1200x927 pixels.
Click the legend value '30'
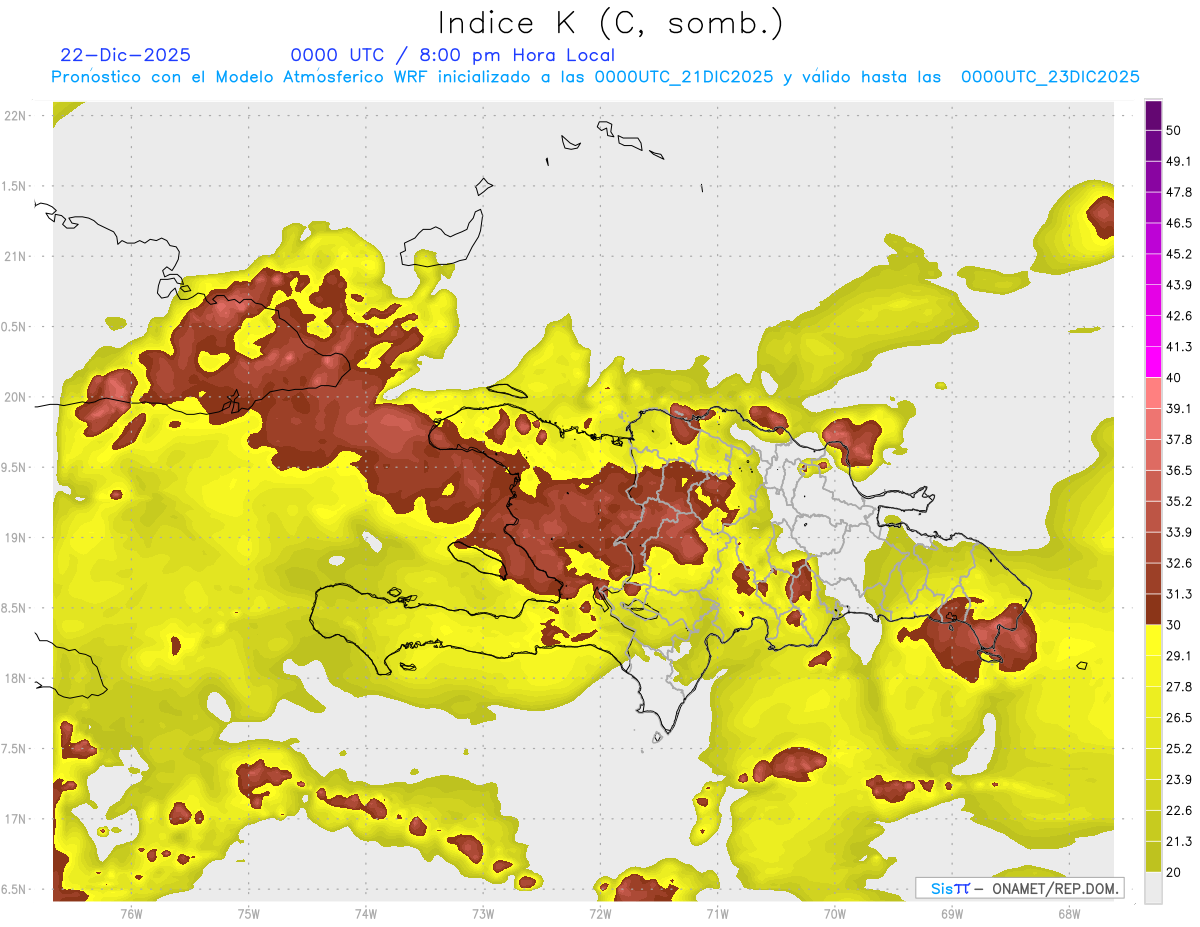[1174, 625]
